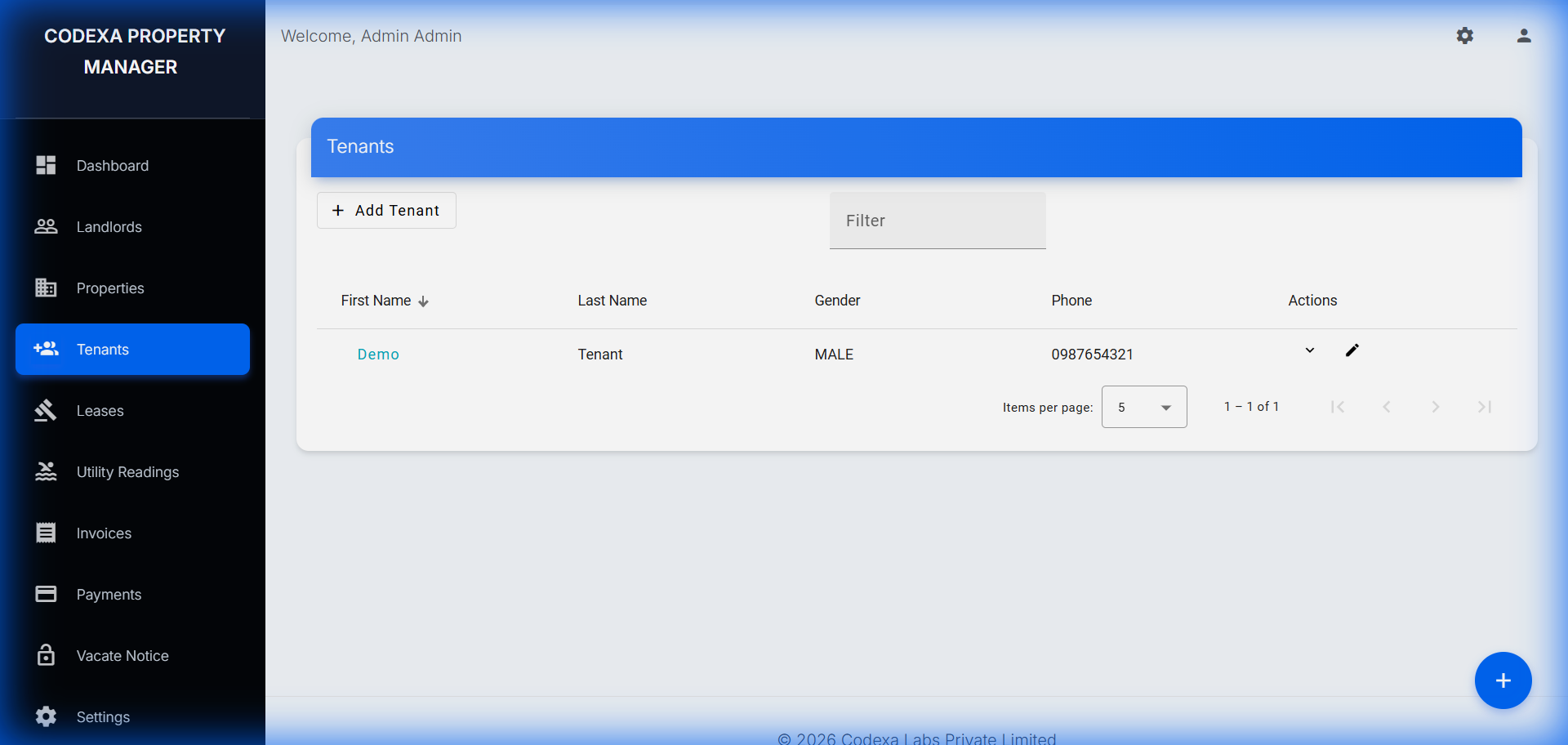This screenshot has height=745, width=1568.
Task: Click into the Filter input field
Action: tap(938, 221)
